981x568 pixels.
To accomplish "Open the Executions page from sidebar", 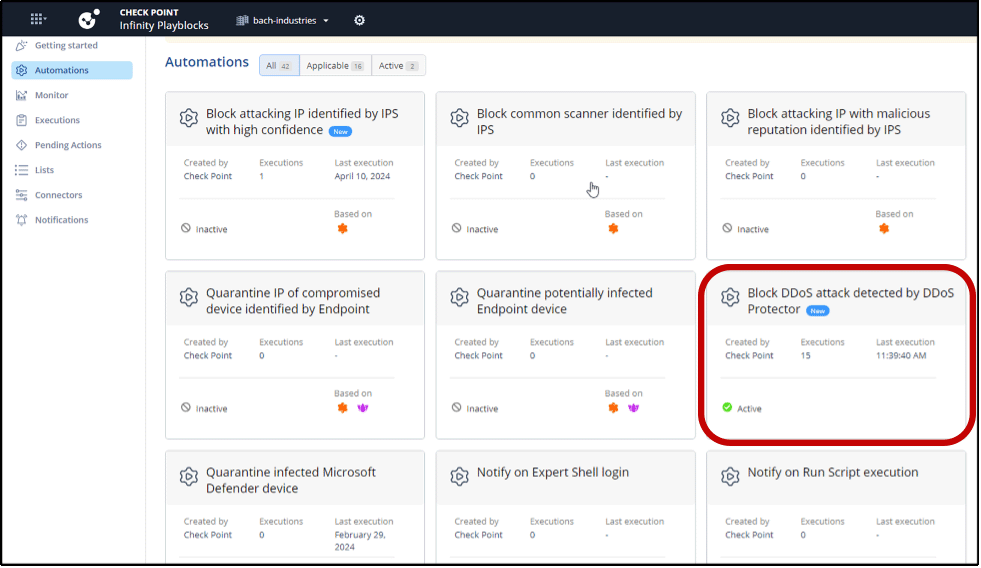I will (57, 120).
